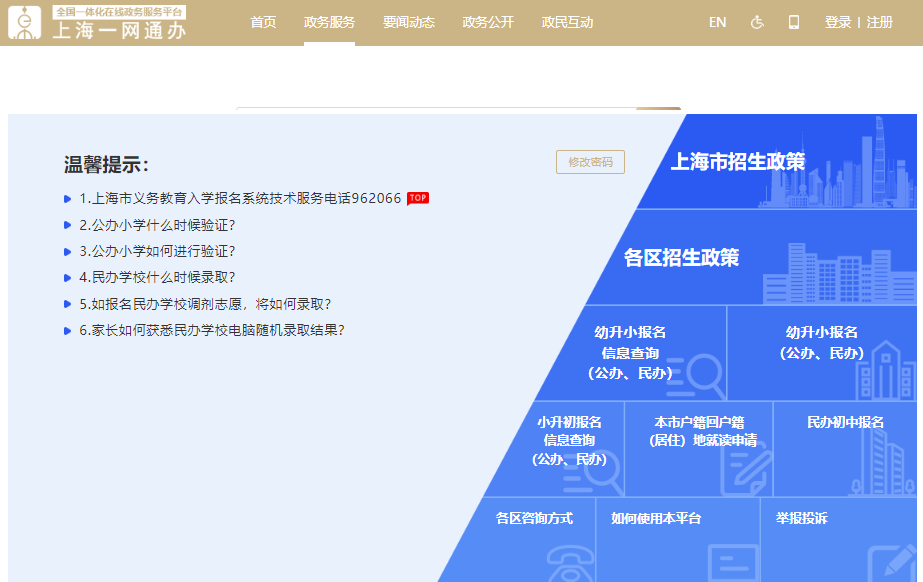Open the 首页 menu item

[262, 22]
